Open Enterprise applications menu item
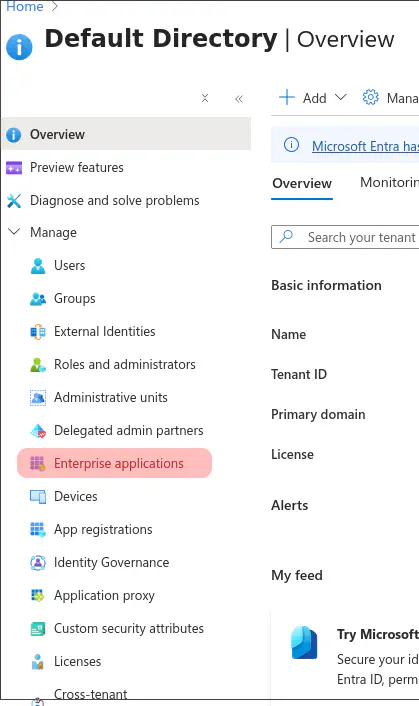The width and height of the screenshot is (419, 706). click(114, 463)
